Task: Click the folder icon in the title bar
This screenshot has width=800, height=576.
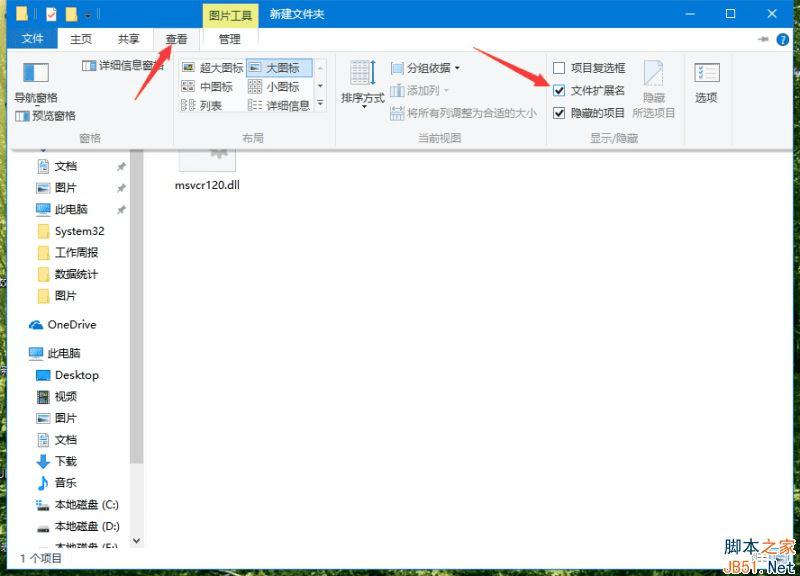Action: [21, 14]
